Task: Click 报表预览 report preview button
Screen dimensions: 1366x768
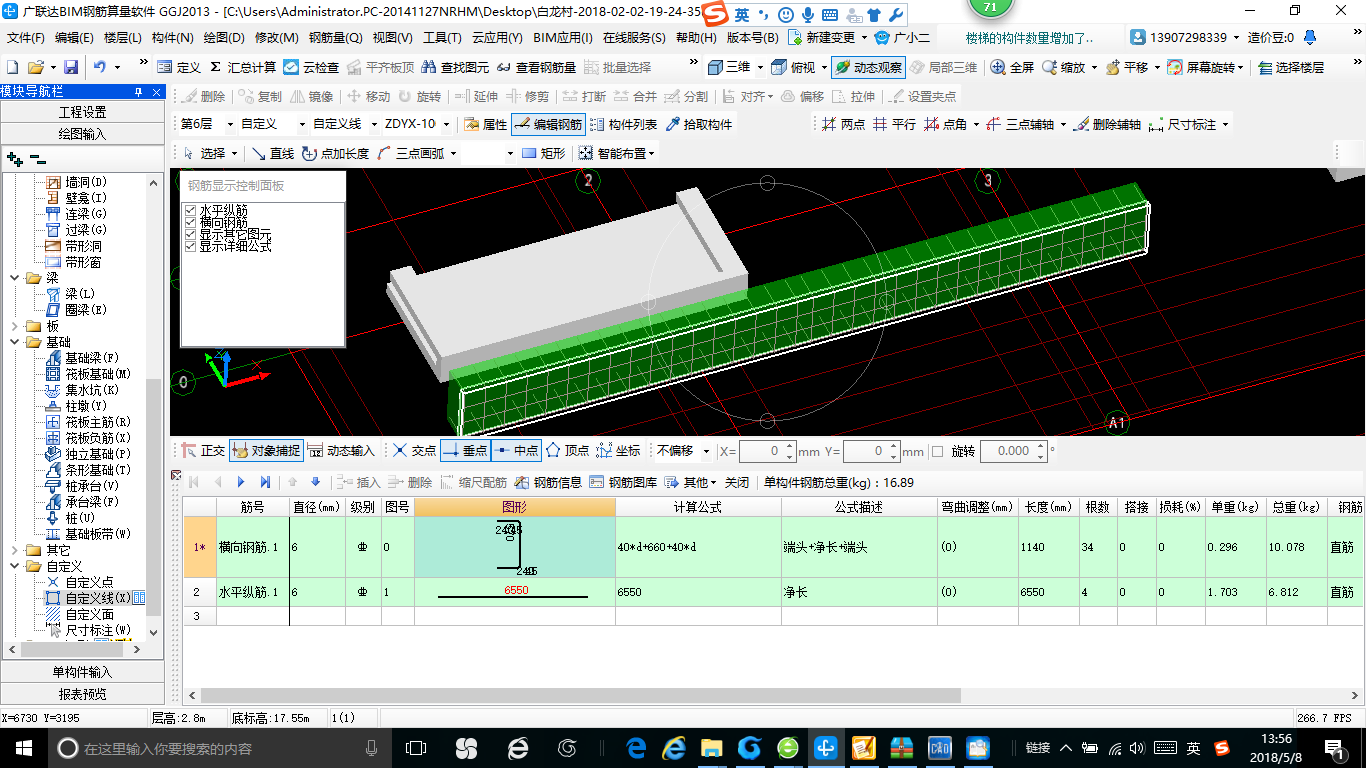Action: point(82,694)
